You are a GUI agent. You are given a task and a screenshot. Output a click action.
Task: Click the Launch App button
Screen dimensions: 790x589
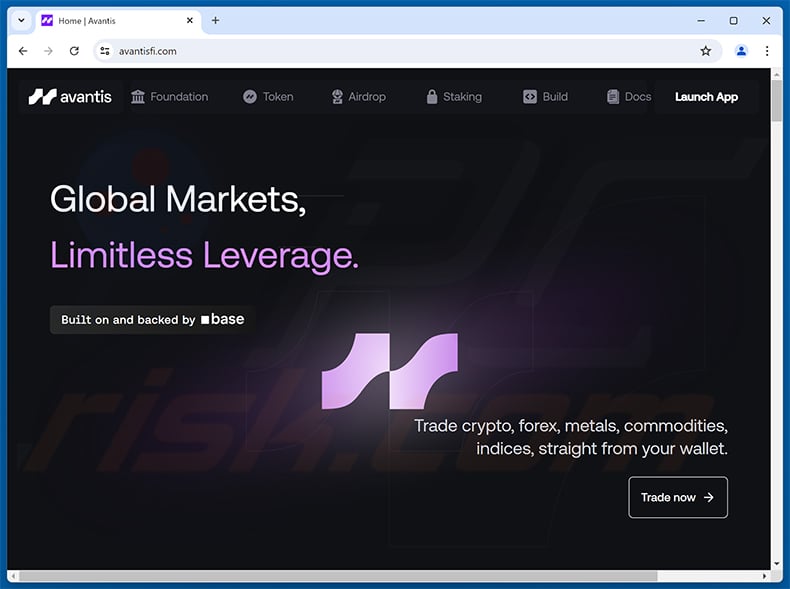pyautogui.click(x=706, y=97)
